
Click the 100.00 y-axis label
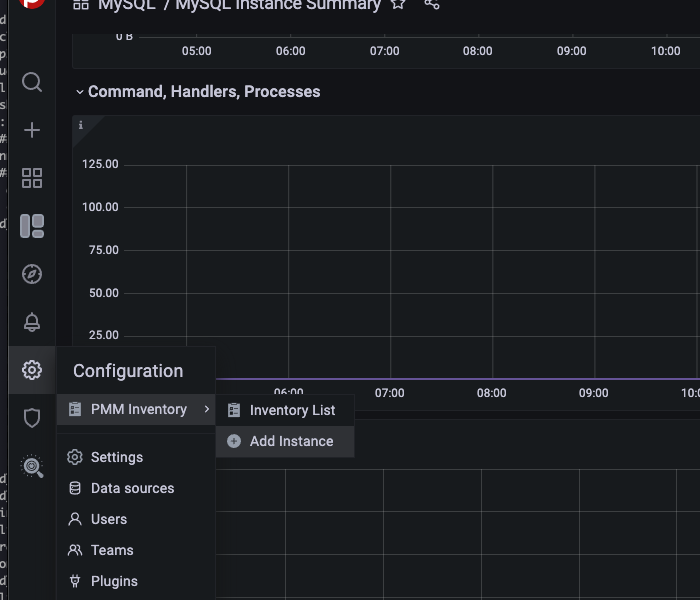tap(100, 207)
